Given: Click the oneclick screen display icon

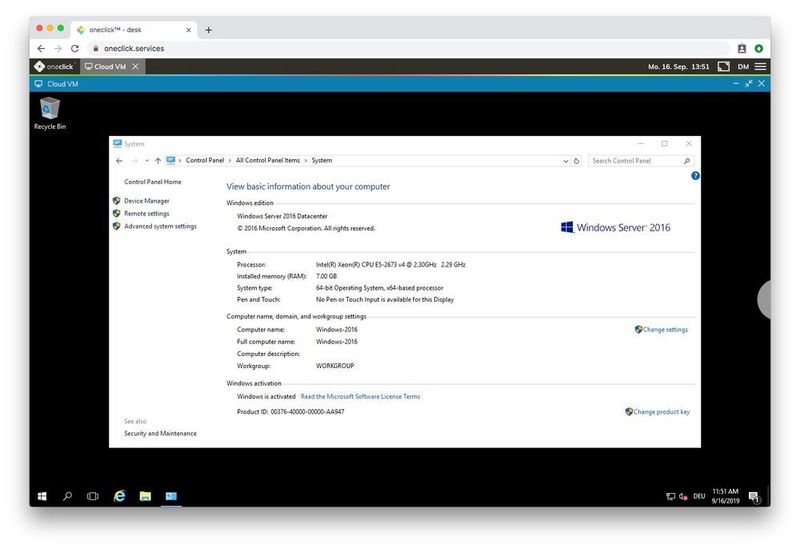Looking at the screenshot, I should [x=723, y=66].
